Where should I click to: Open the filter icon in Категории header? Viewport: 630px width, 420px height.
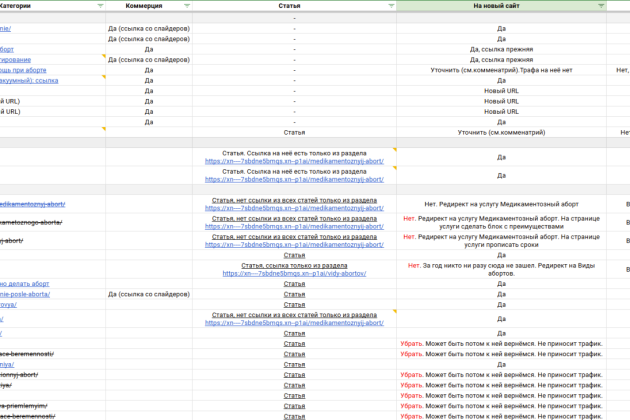pos(100,6)
